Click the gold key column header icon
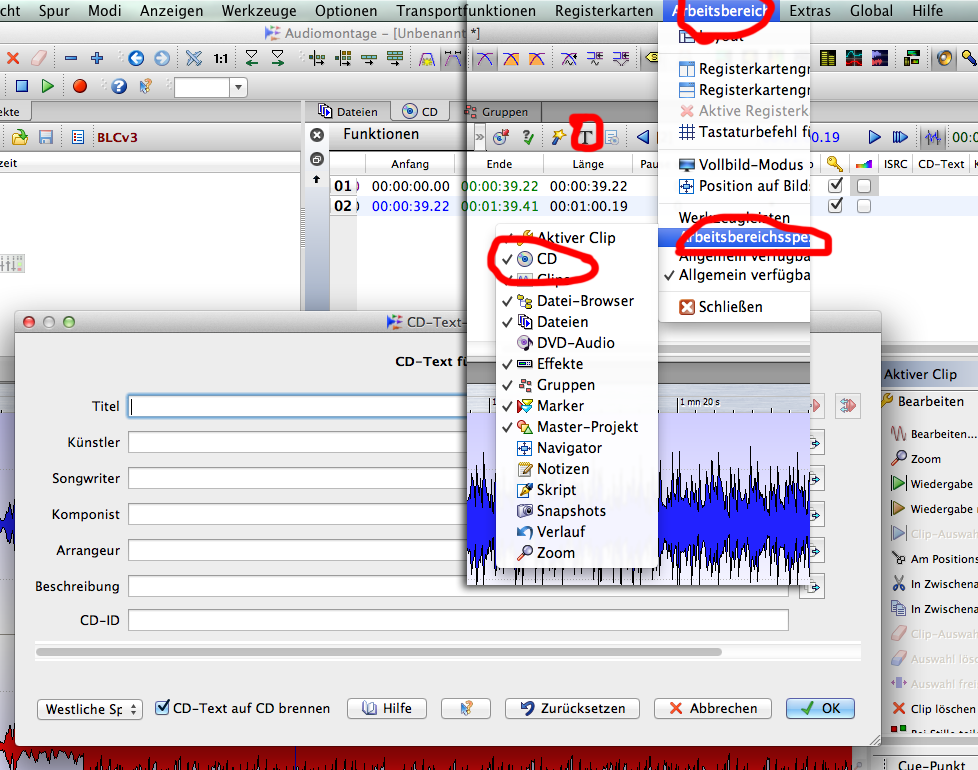The width and height of the screenshot is (978, 770). (835, 164)
